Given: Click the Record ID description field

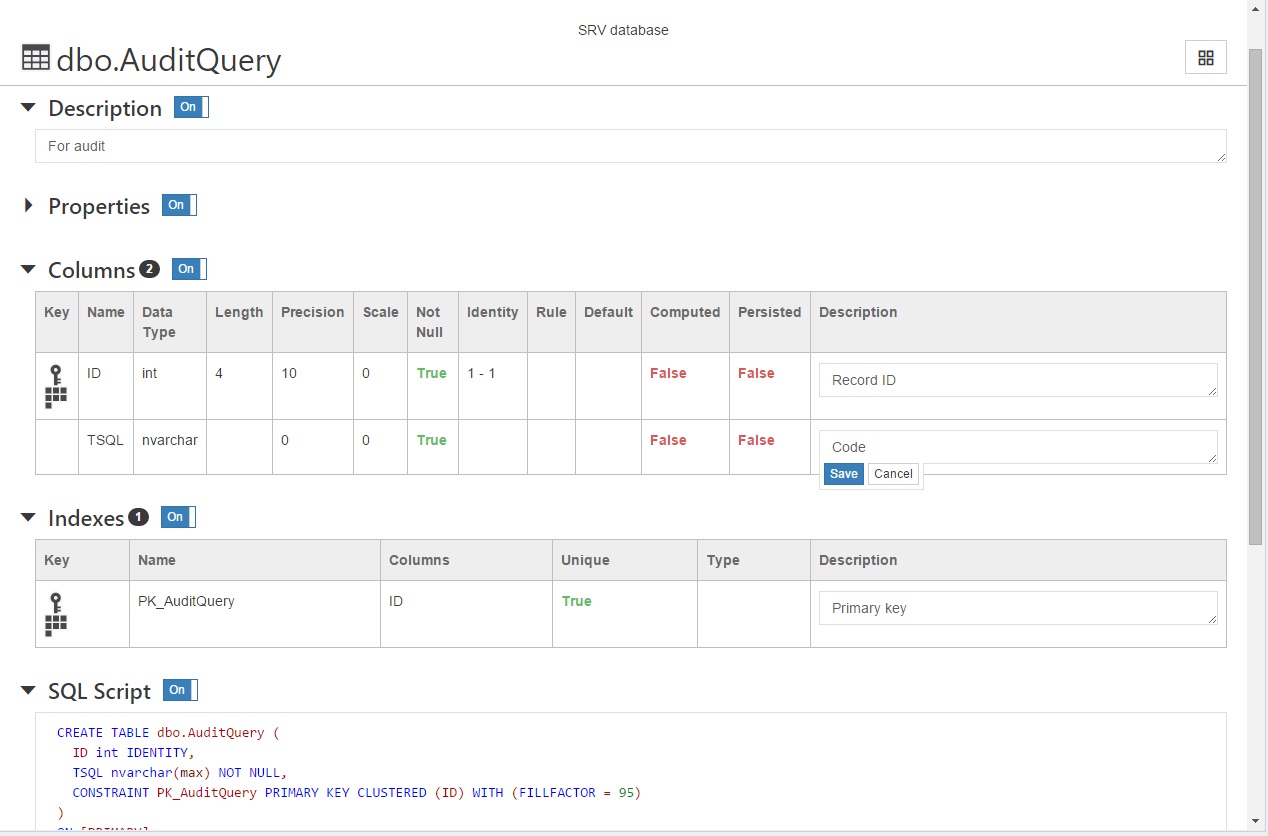Looking at the screenshot, I should click(1017, 380).
